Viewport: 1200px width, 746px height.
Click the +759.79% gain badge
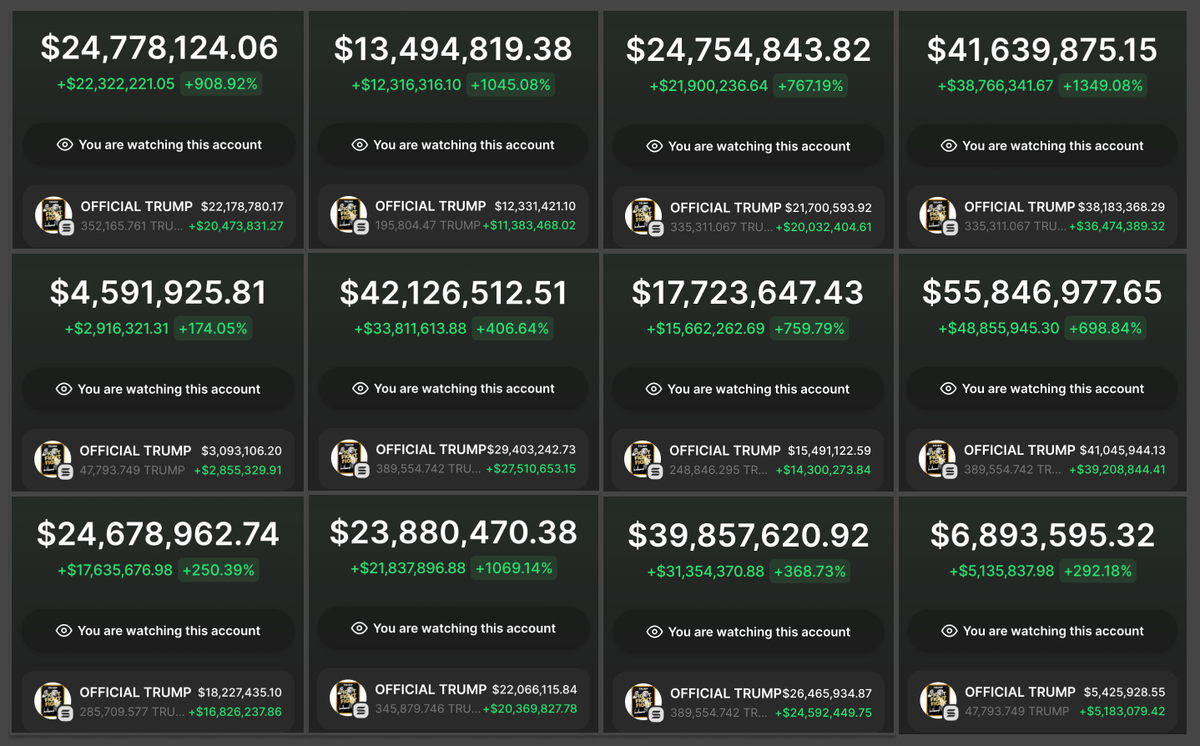pos(809,328)
